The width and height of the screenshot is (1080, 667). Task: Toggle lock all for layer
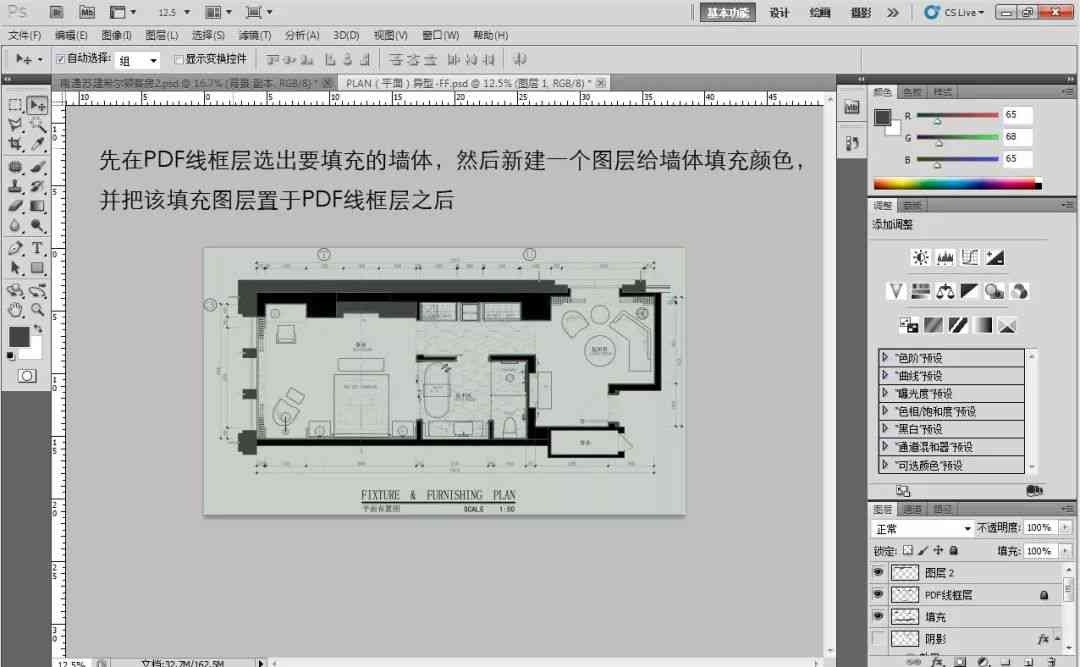(x=954, y=550)
